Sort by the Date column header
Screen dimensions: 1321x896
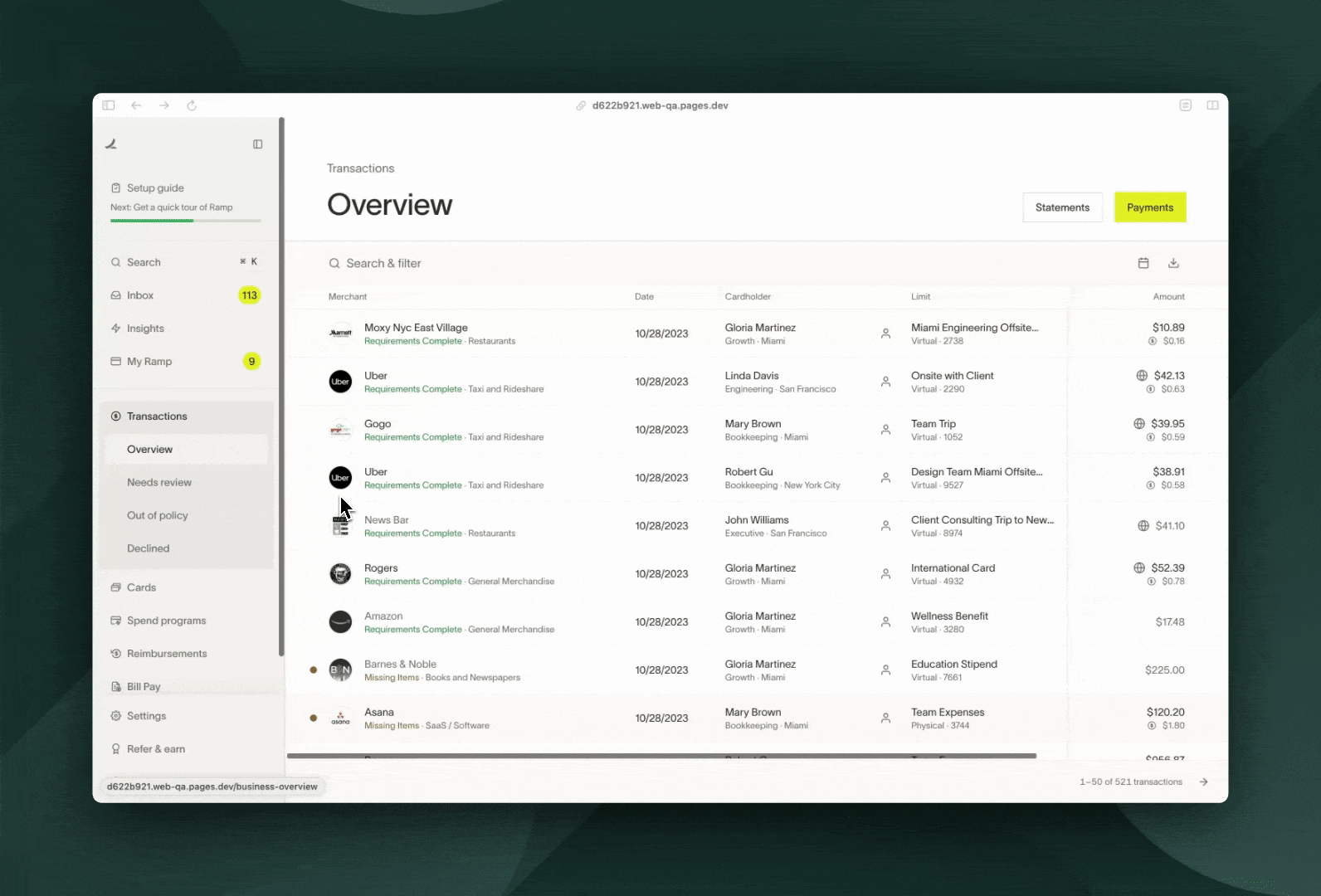(645, 296)
